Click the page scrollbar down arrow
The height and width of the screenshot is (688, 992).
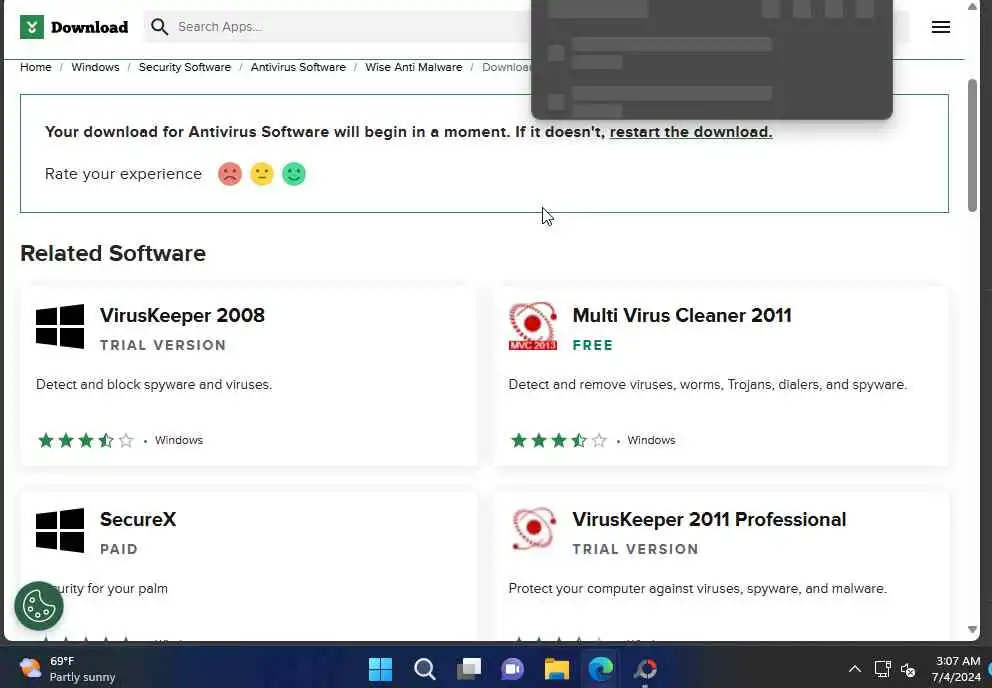[x=972, y=629]
